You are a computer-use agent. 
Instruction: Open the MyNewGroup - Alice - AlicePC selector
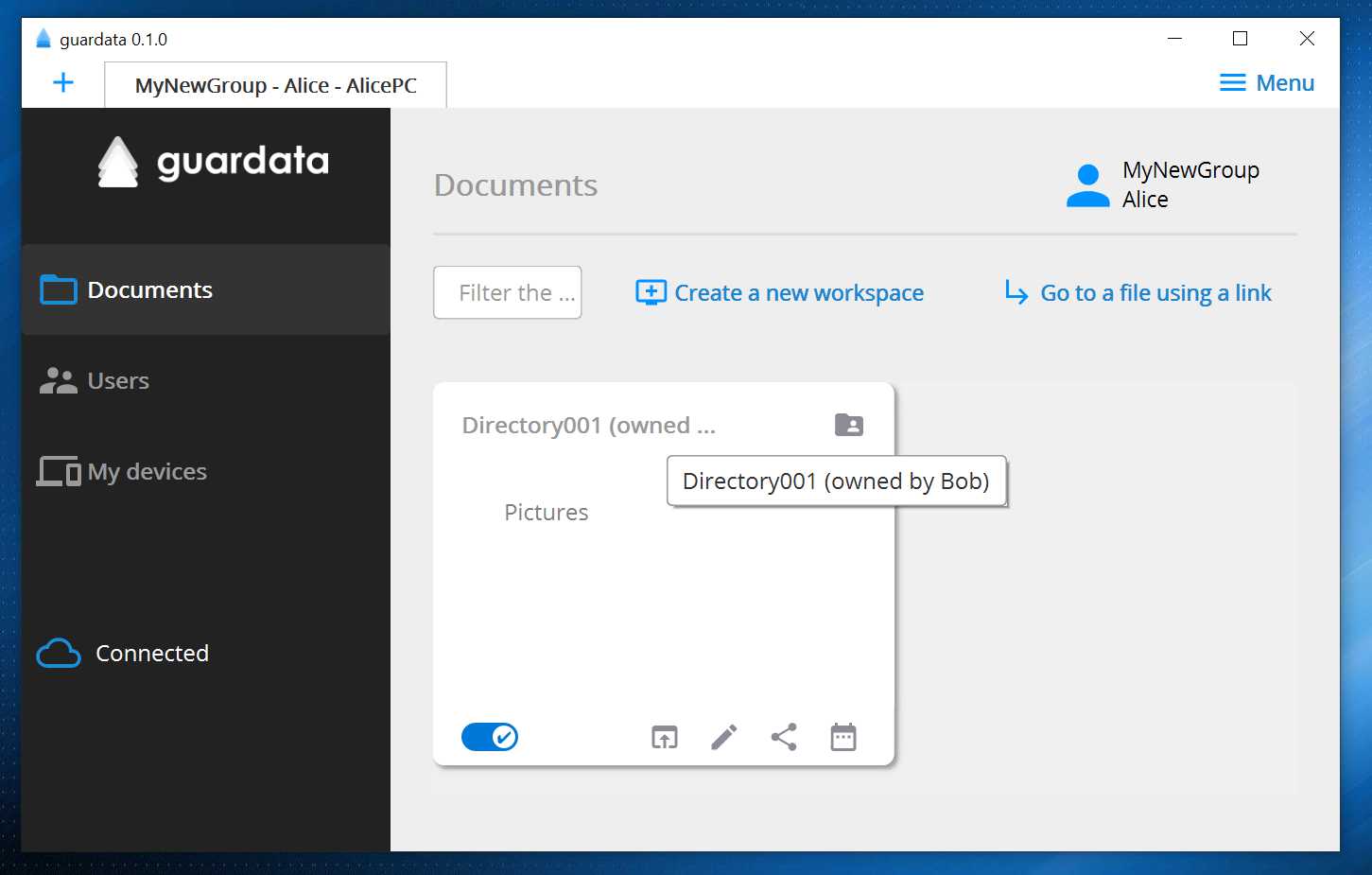275,85
